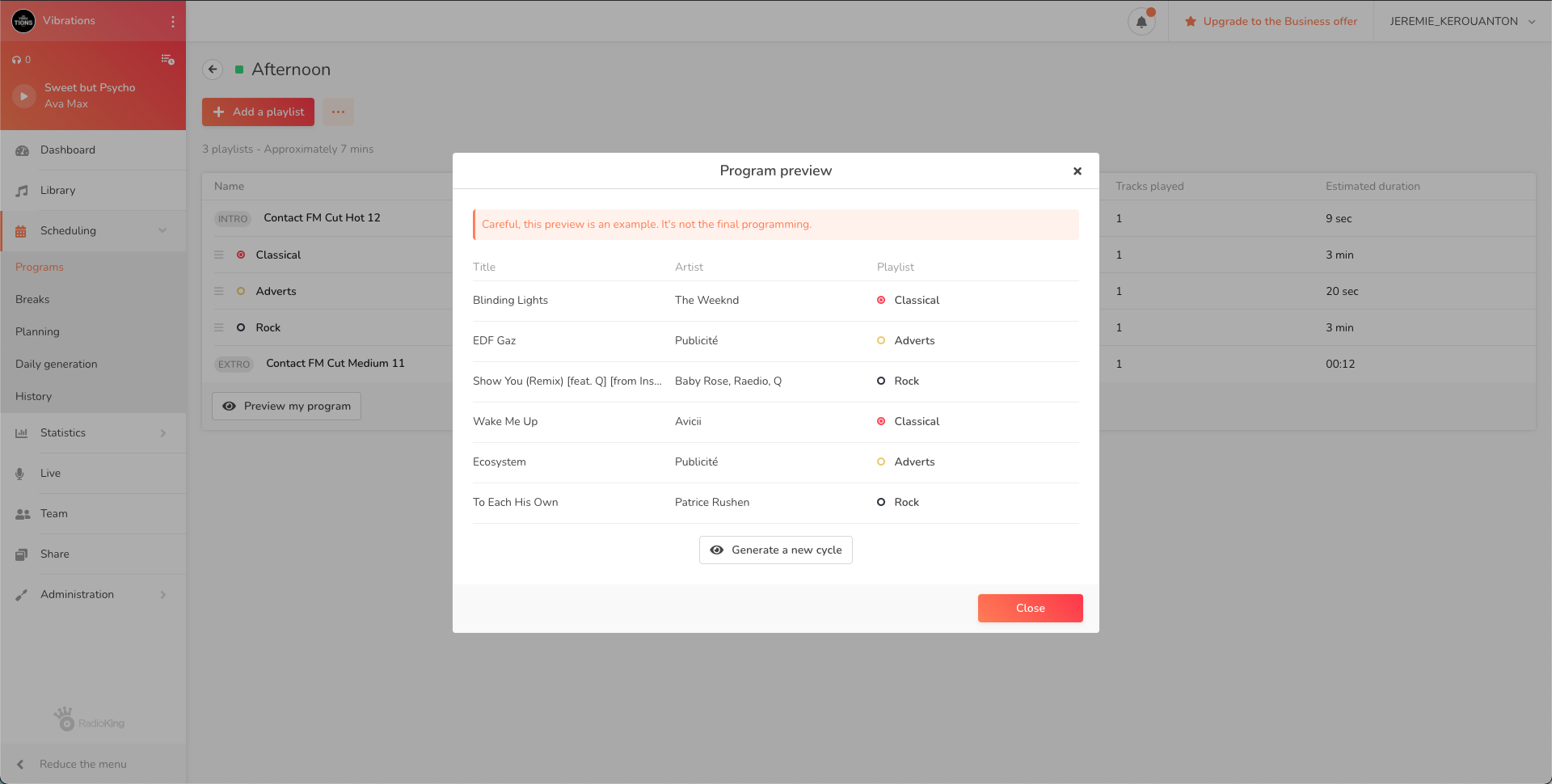Select Scheduling menu item
This screenshot has height=784, width=1552.
click(x=93, y=231)
